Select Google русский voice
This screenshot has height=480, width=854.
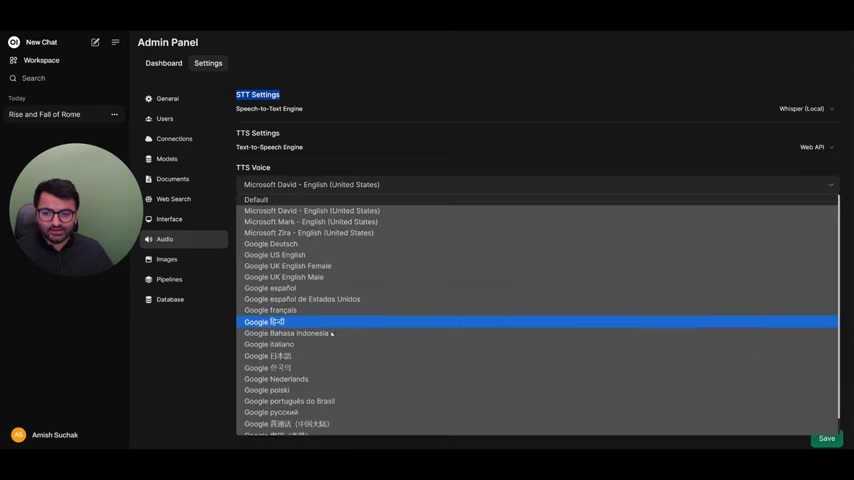(537, 412)
